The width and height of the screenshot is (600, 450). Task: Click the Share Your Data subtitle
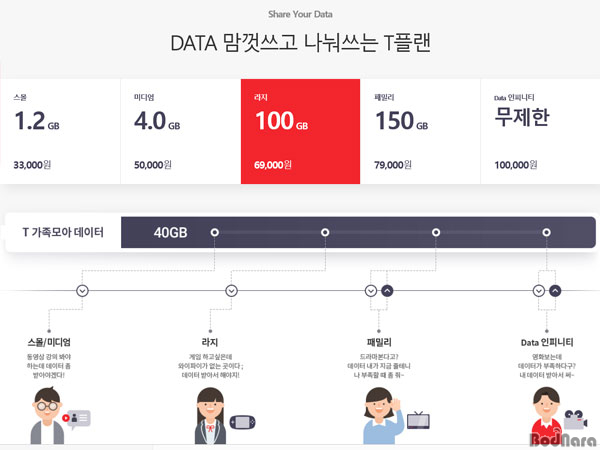(300, 14)
